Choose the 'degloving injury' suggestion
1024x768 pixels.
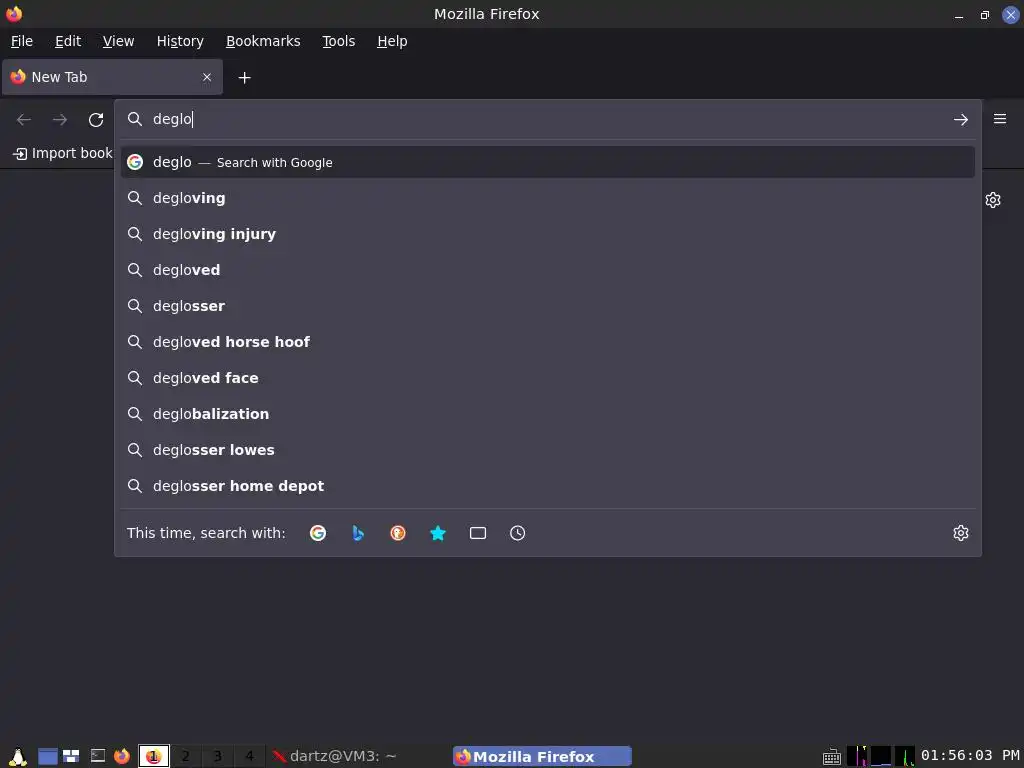click(x=548, y=234)
